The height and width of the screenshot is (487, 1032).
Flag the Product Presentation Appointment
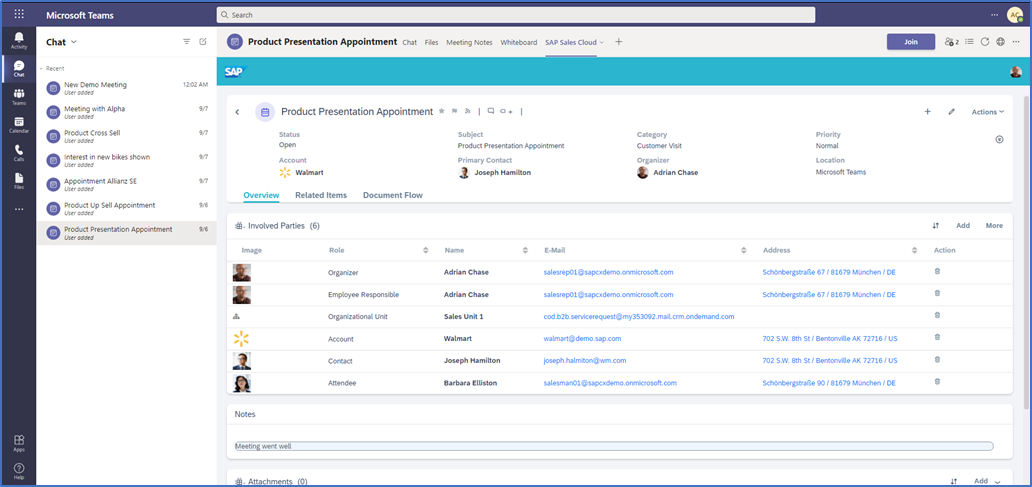click(x=455, y=111)
